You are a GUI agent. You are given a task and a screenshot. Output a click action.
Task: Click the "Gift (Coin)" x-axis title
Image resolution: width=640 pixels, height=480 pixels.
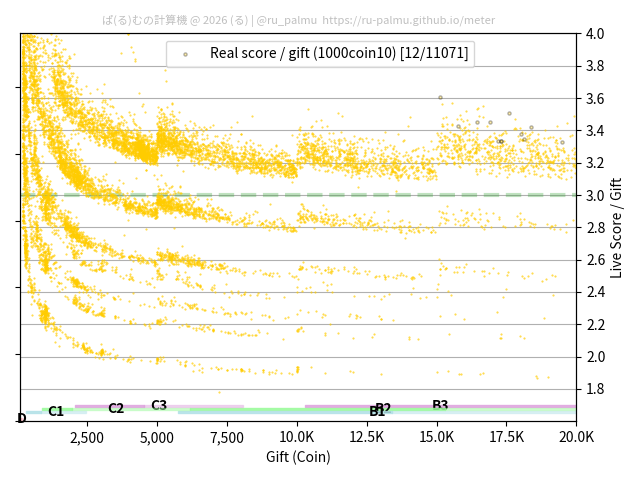pos(298,457)
